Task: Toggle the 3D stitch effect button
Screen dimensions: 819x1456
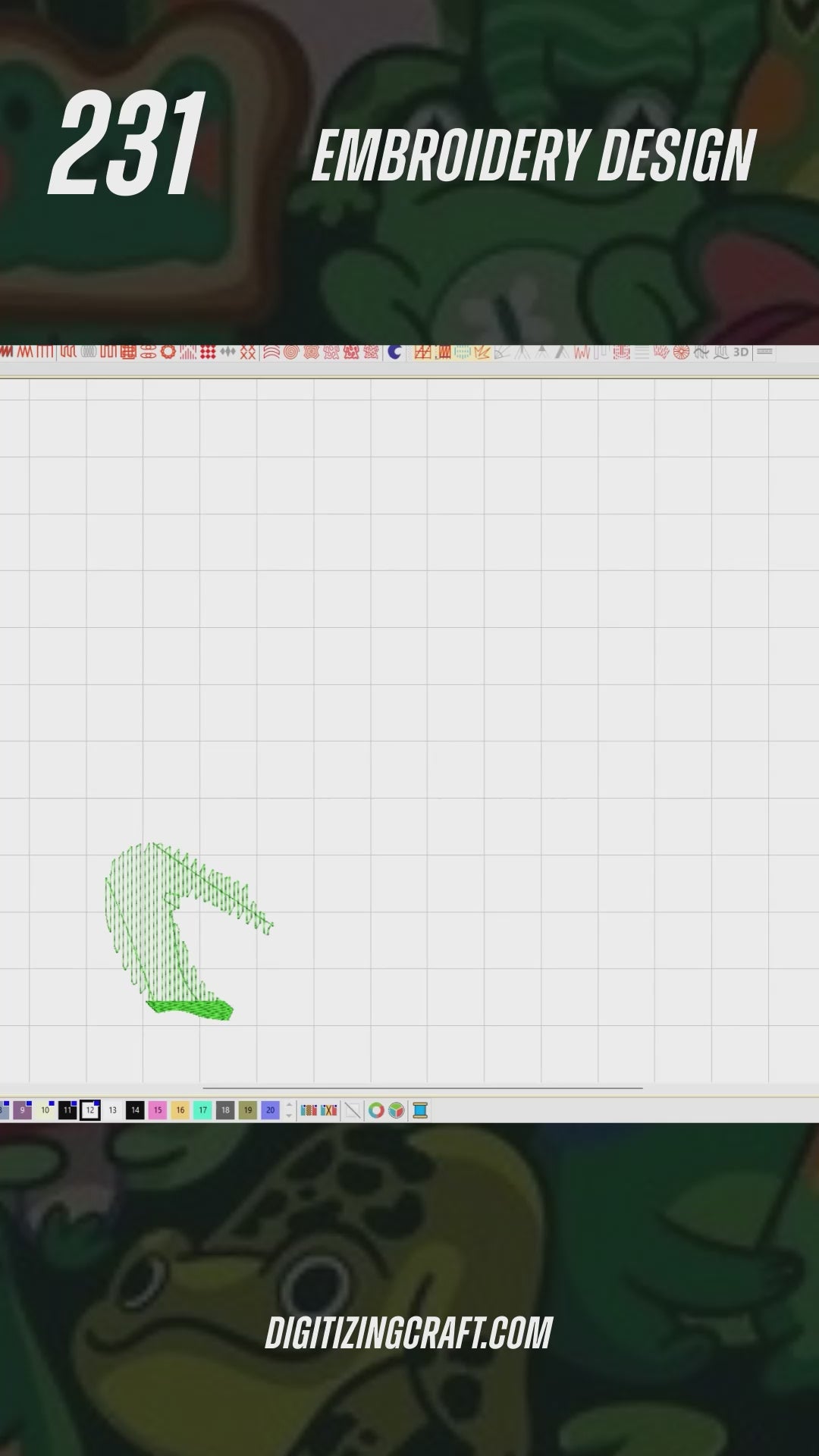Action: 740,352
